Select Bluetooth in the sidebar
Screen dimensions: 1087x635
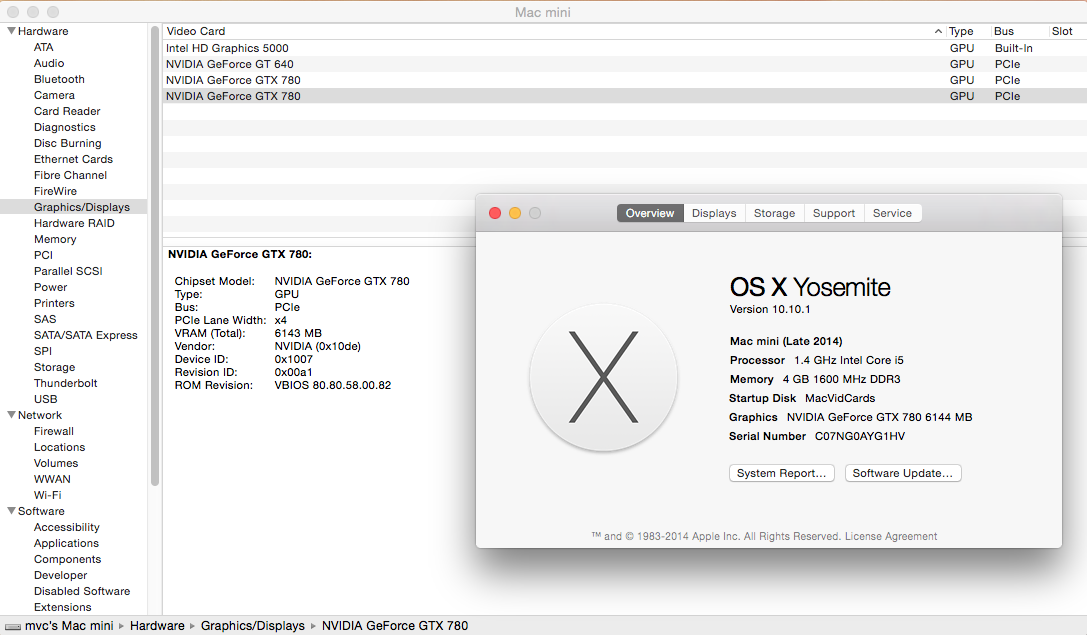pyautogui.click(x=59, y=79)
